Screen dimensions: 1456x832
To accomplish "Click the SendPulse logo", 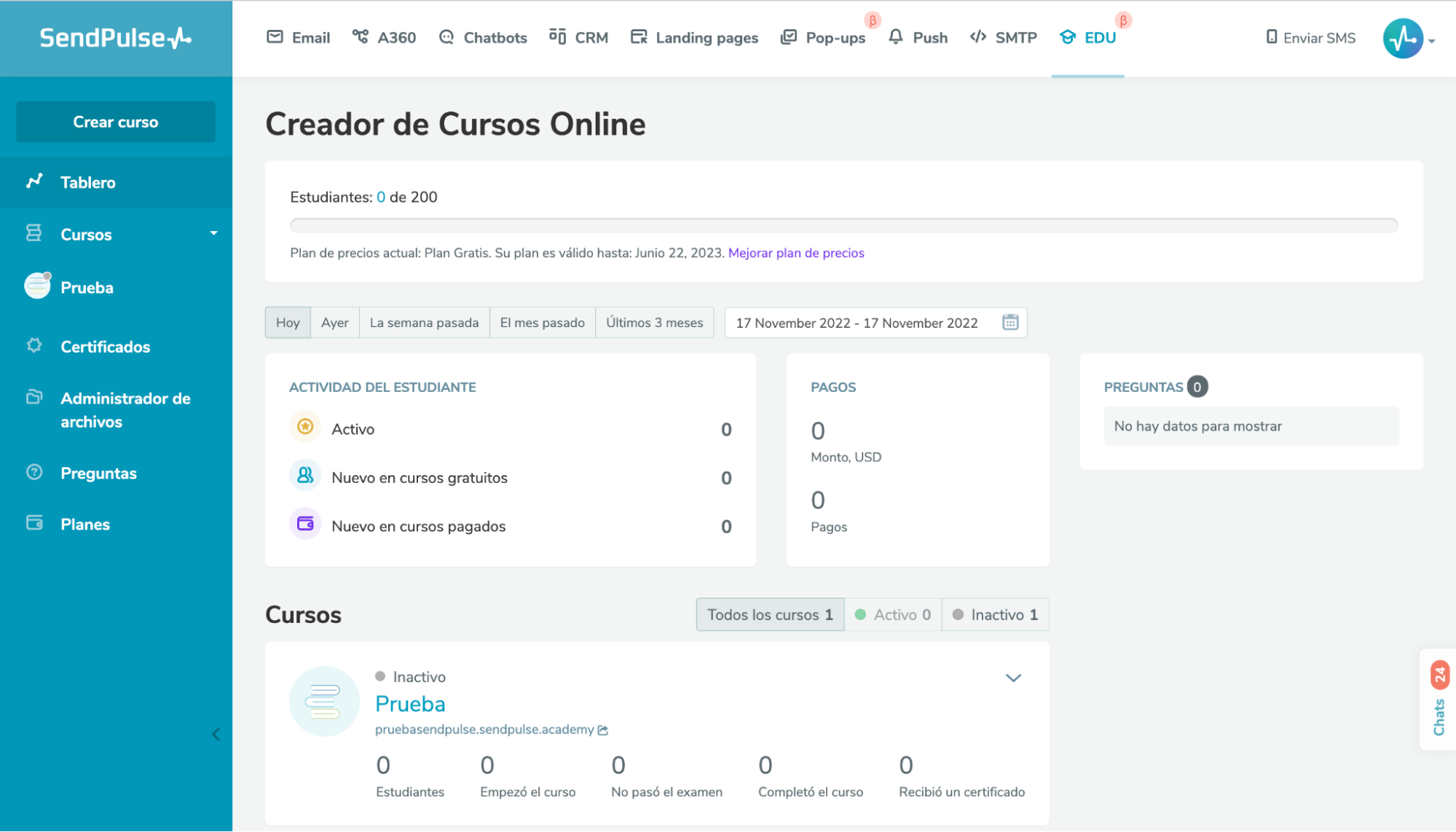I will click(115, 38).
